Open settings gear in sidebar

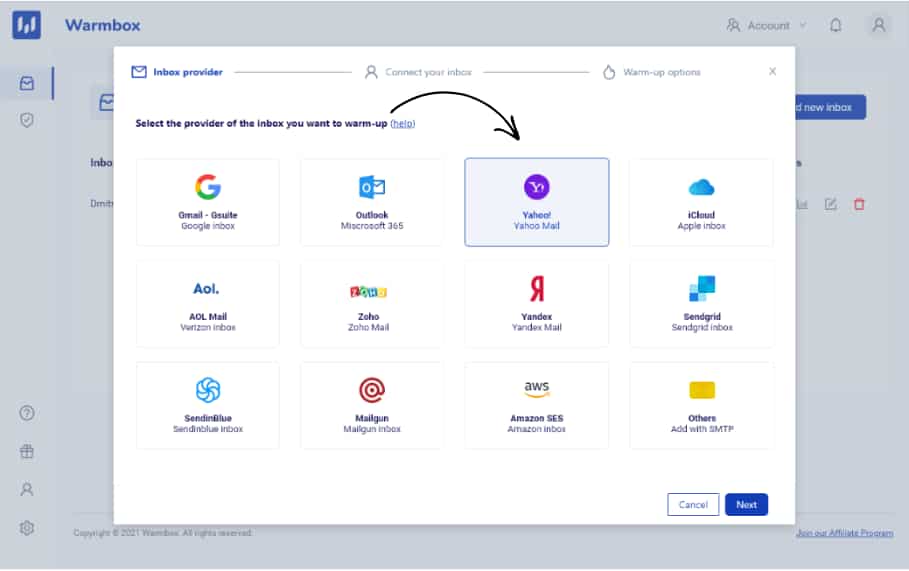pyautogui.click(x=27, y=528)
